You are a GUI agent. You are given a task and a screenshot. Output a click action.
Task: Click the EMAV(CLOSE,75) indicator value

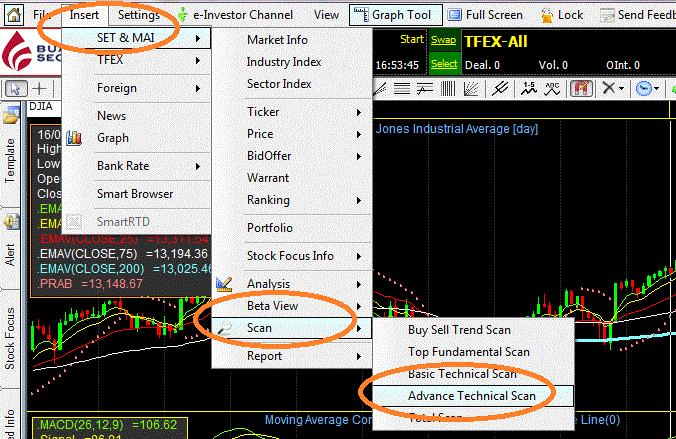pos(177,254)
